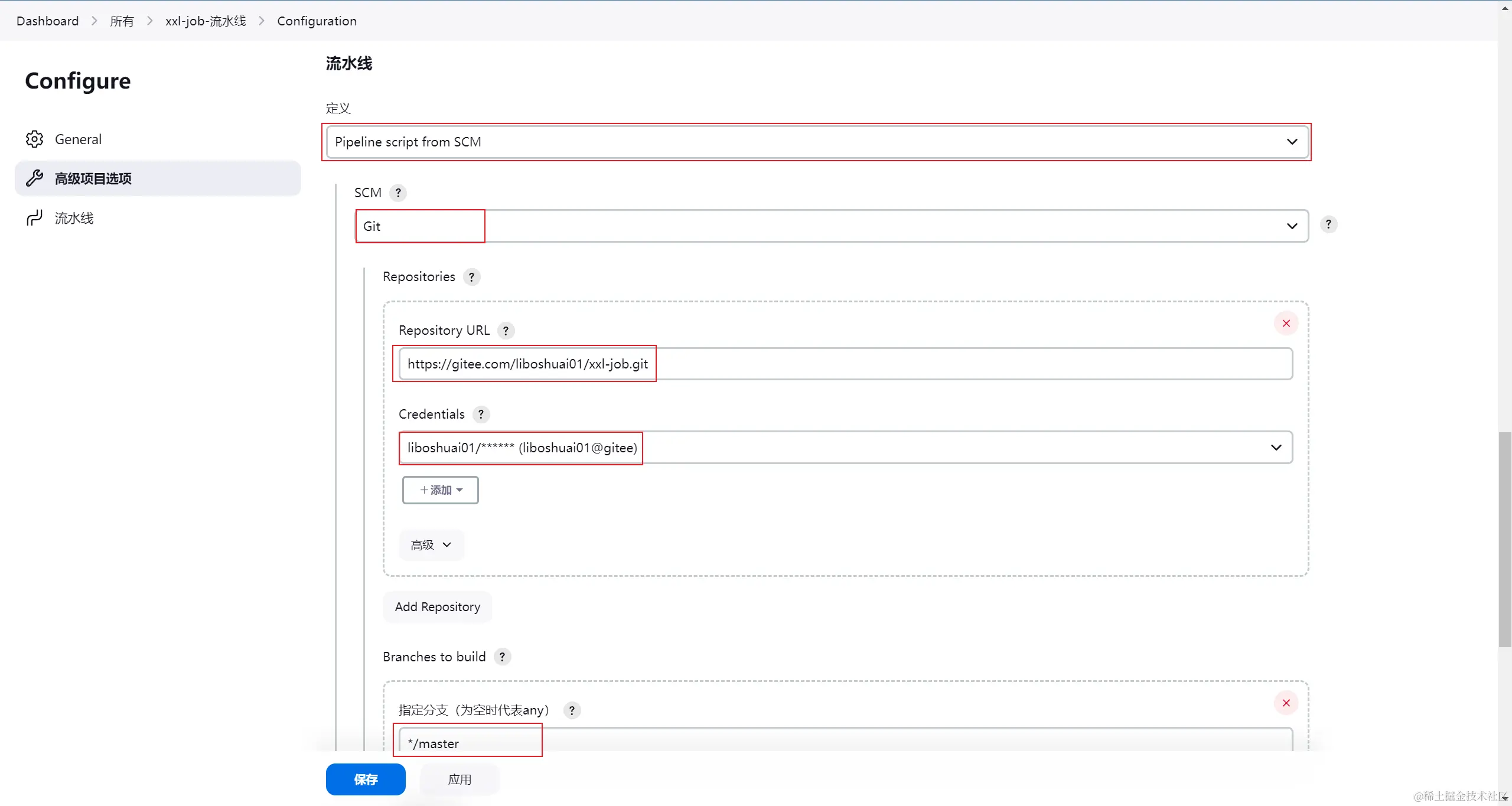Click the Add Repository button

437,607
